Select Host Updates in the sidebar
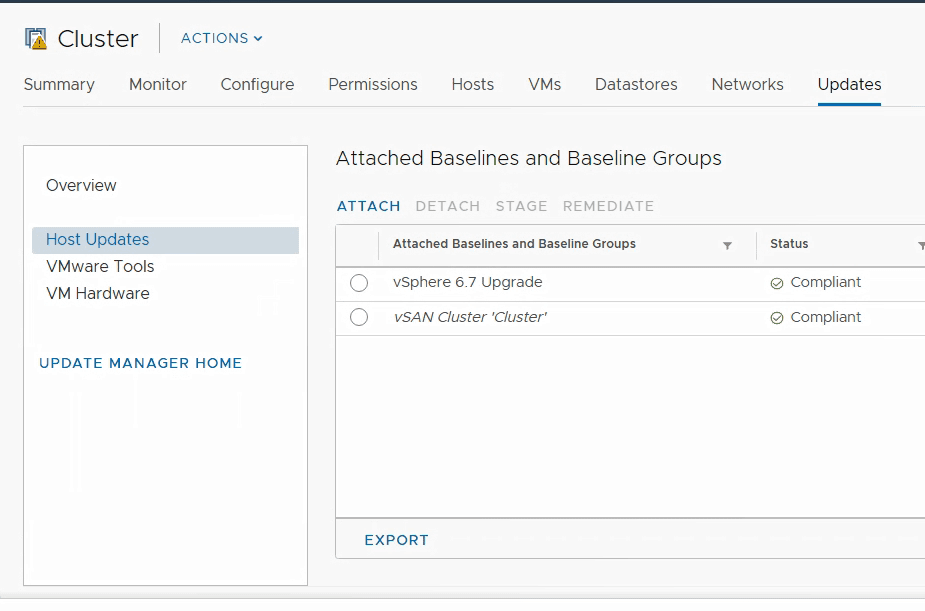Screen dimensions: 925x611 pos(165,240)
